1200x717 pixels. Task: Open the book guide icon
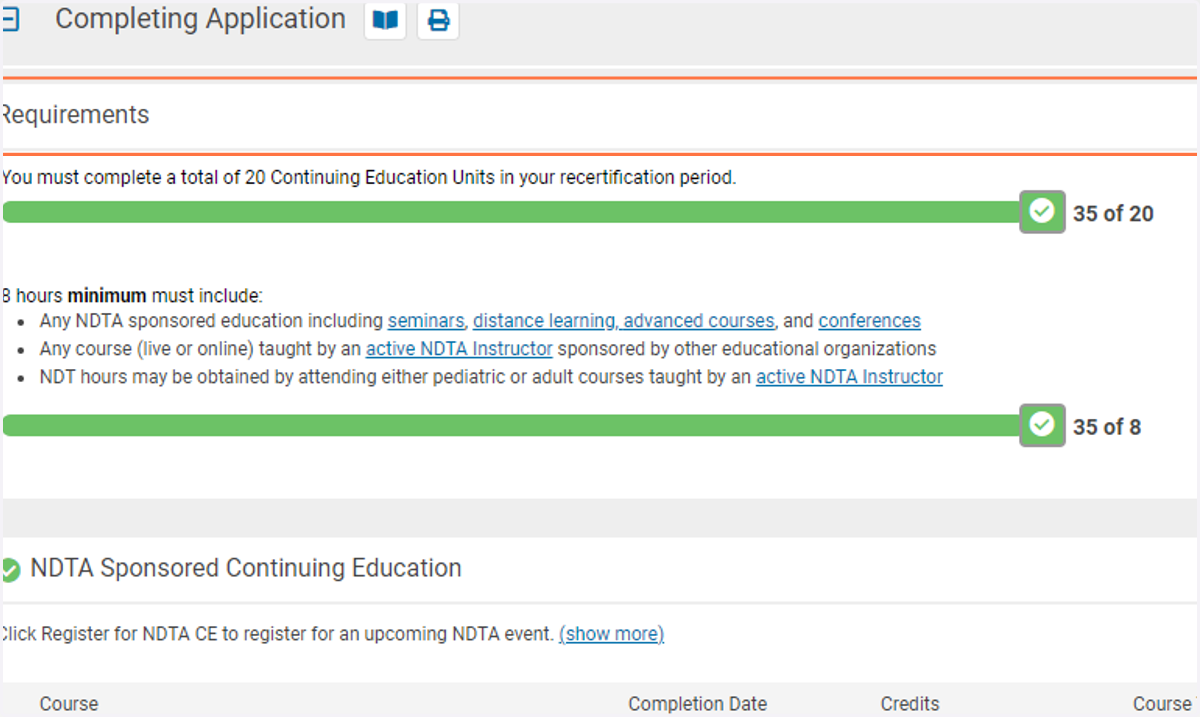(x=385, y=21)
